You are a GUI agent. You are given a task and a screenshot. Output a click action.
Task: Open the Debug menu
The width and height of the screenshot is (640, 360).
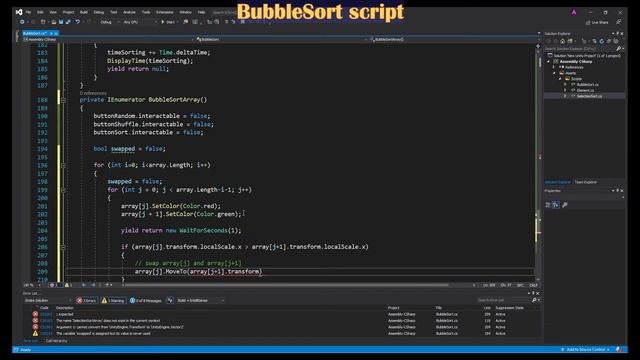[99, 12]
